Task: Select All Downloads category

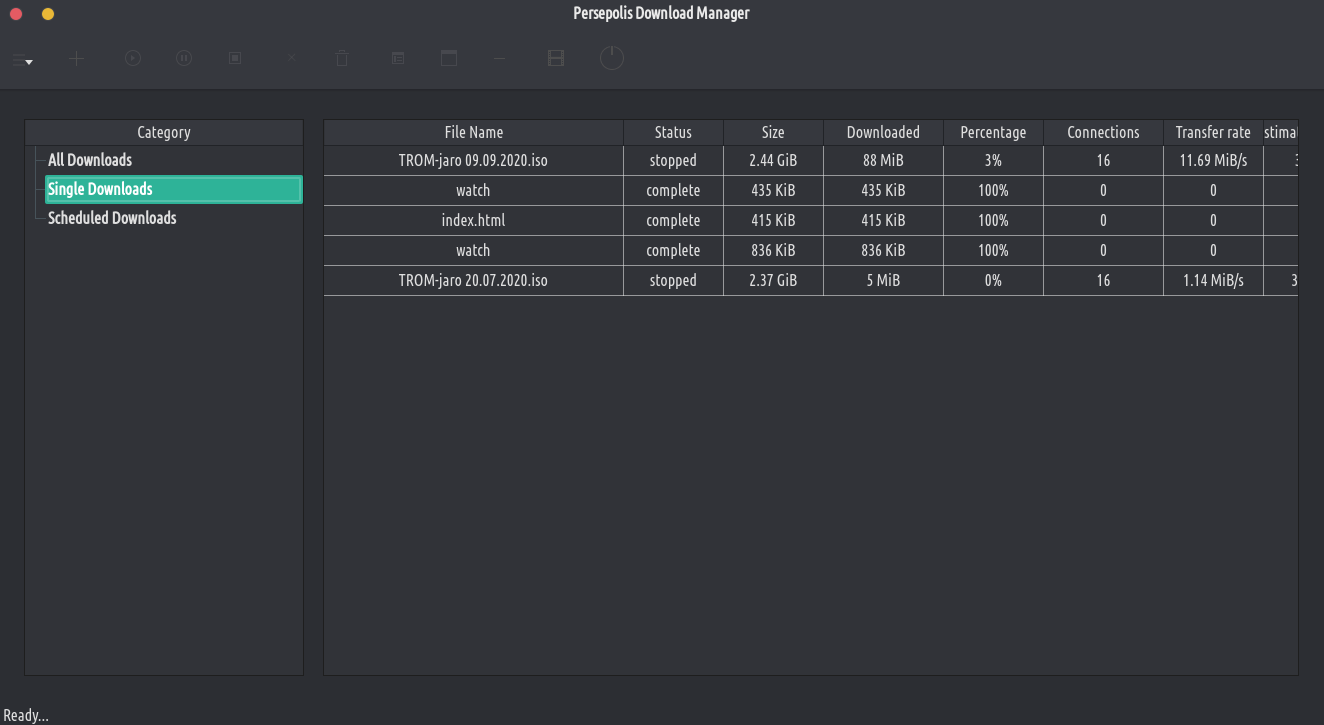Action: (90, 160)
